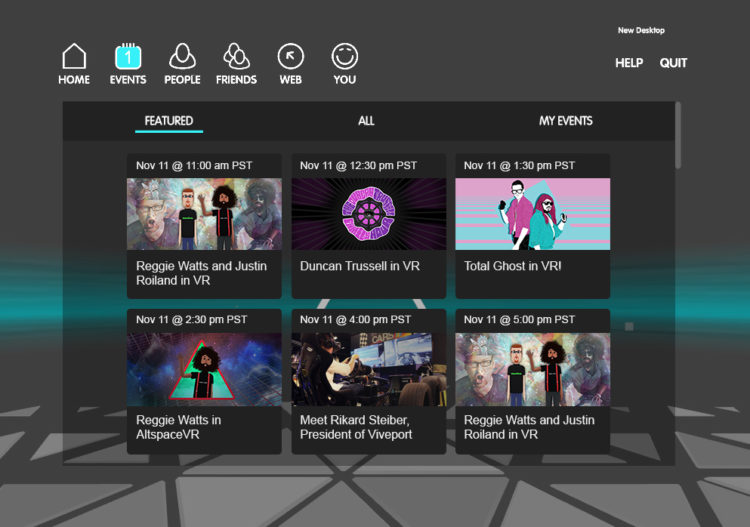Click 'Nov 11 @ 5:00 pm PST' text
Screen dimensions: 750x527
coord(519,320)
